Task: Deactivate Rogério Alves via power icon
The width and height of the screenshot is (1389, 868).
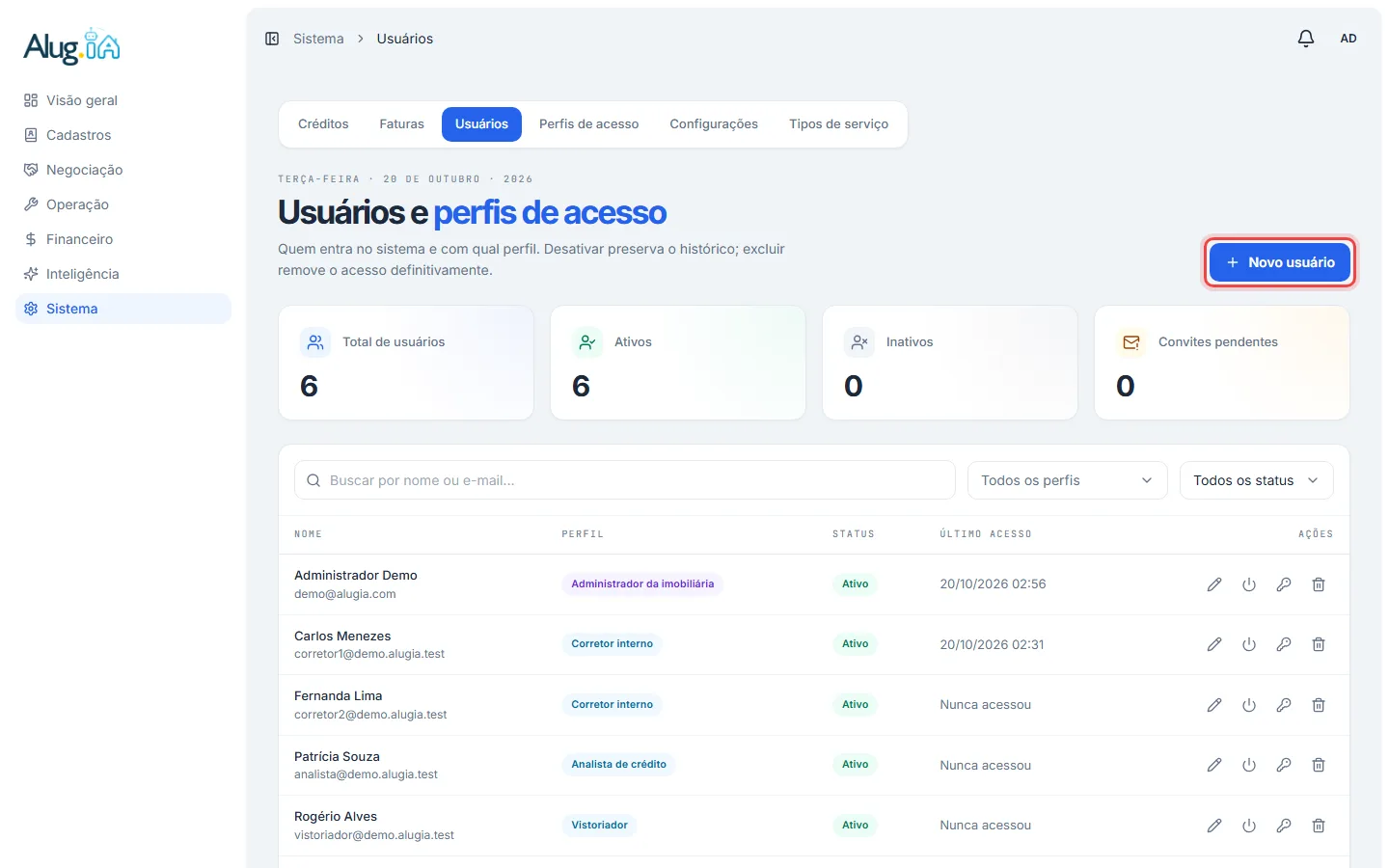Action: coord(1249,826)
